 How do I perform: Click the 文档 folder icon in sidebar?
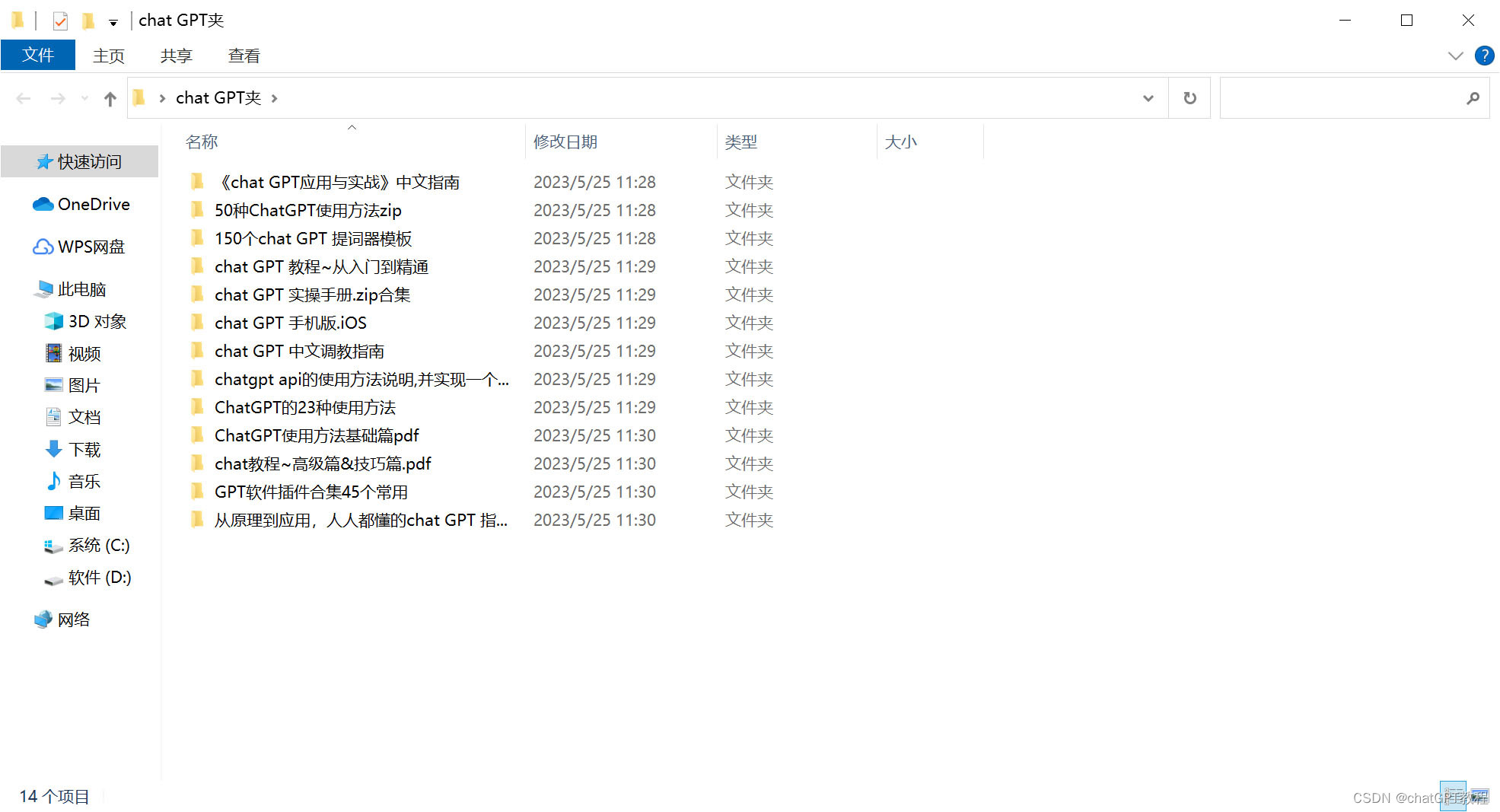(x=54, y=417)
